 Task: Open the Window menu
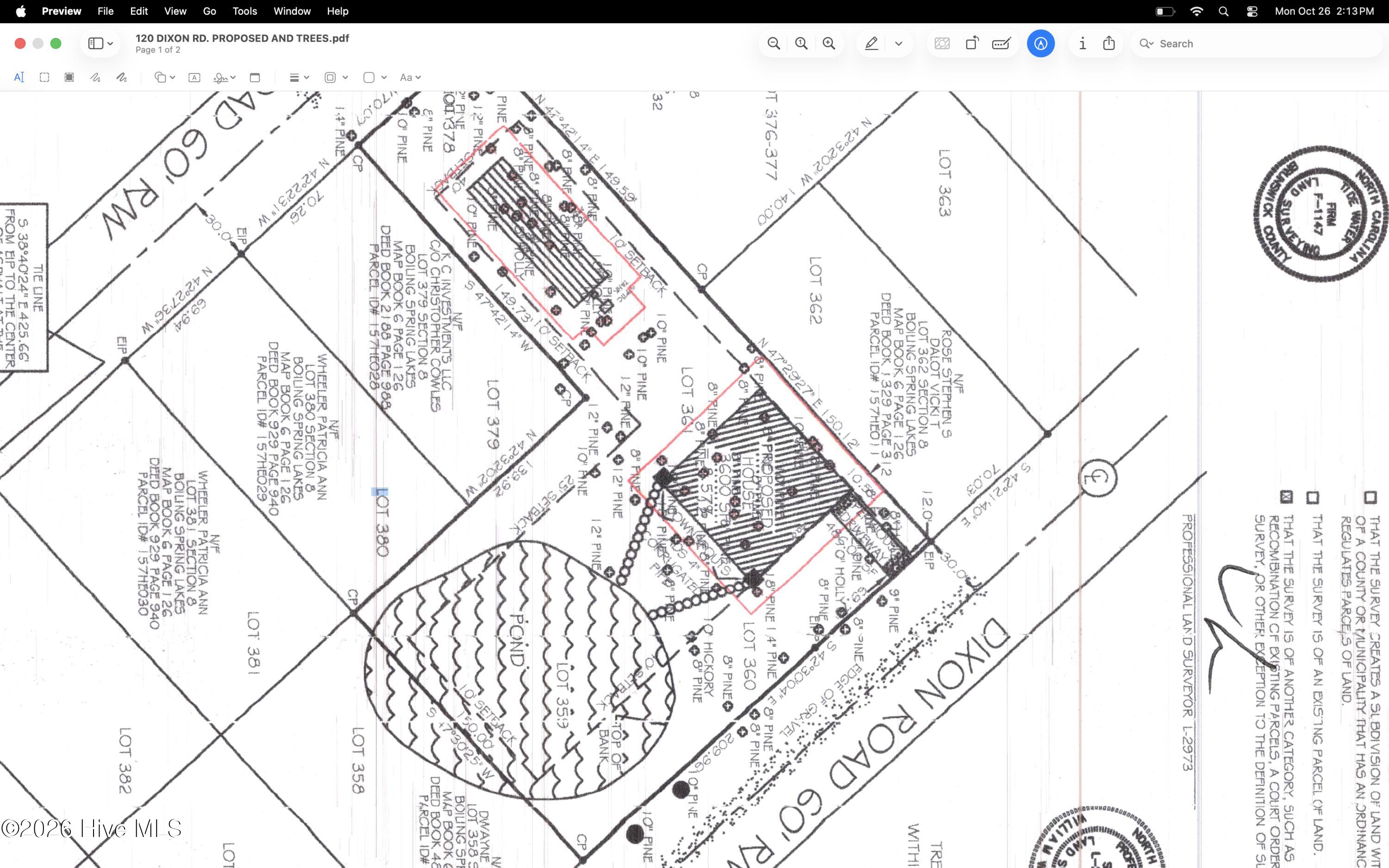click(x=292, y=12)
